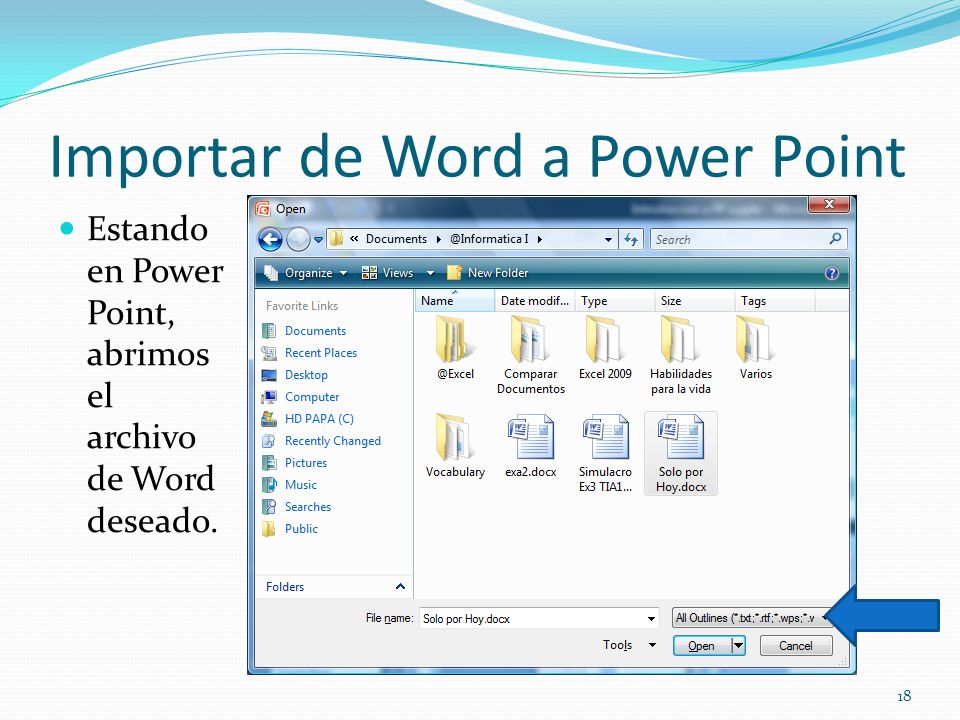960x720 pixels.
Task: Click @Informatica I in address breadcrumb
Action: pyautogui.click(x=489, y=239)
